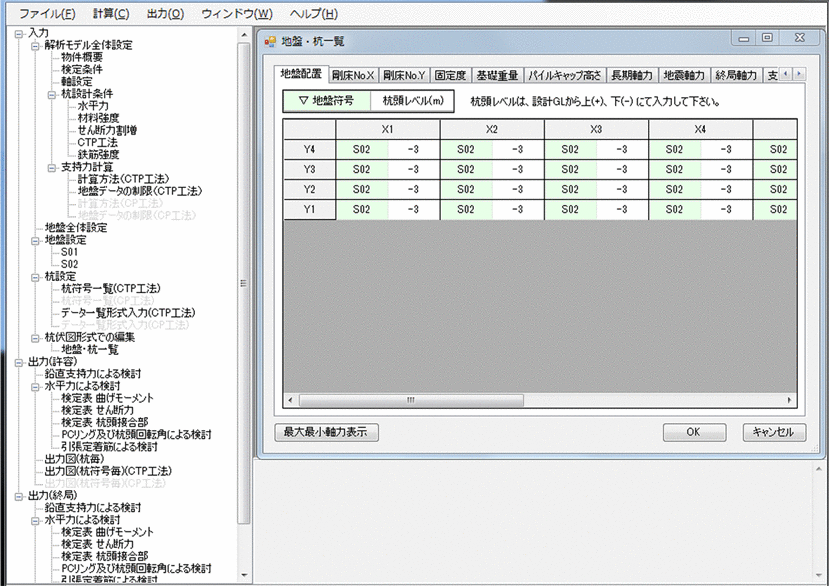Switch to the 固定度 tab

[x=450, y=75]
